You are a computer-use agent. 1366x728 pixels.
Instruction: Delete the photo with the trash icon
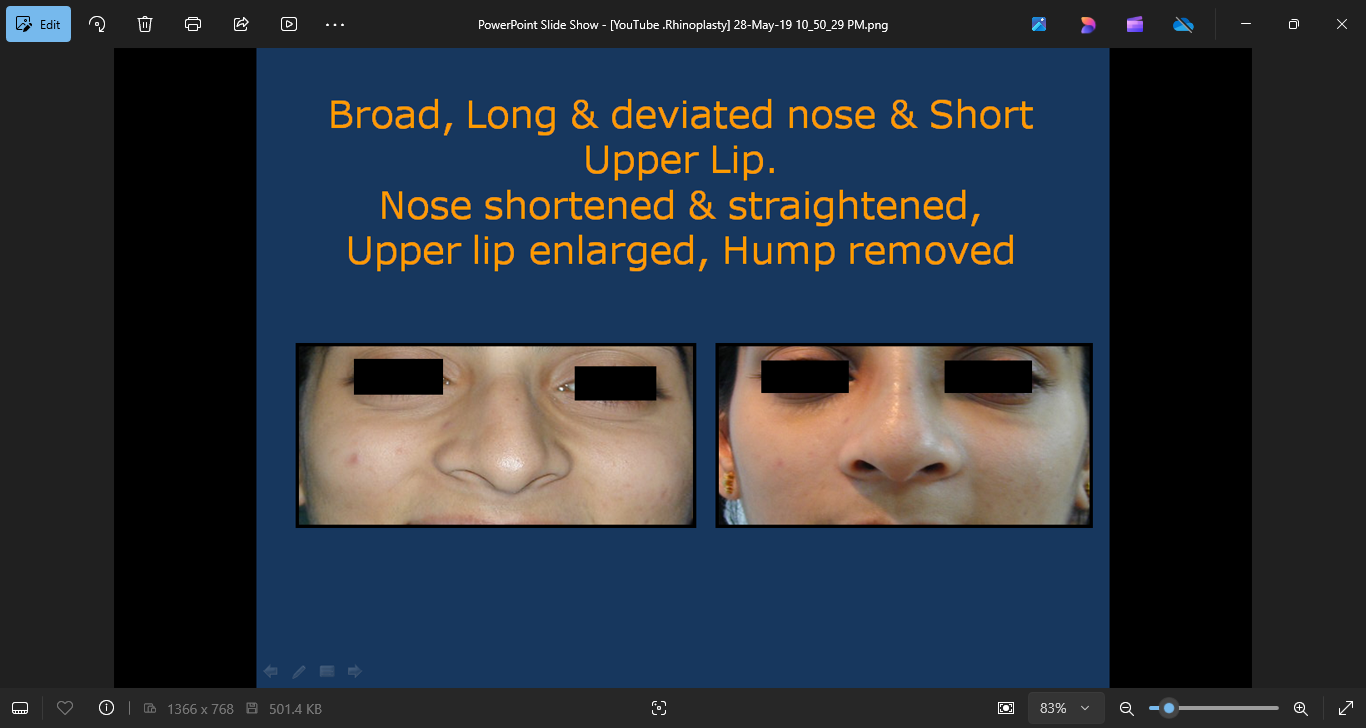tap(145, 24)
